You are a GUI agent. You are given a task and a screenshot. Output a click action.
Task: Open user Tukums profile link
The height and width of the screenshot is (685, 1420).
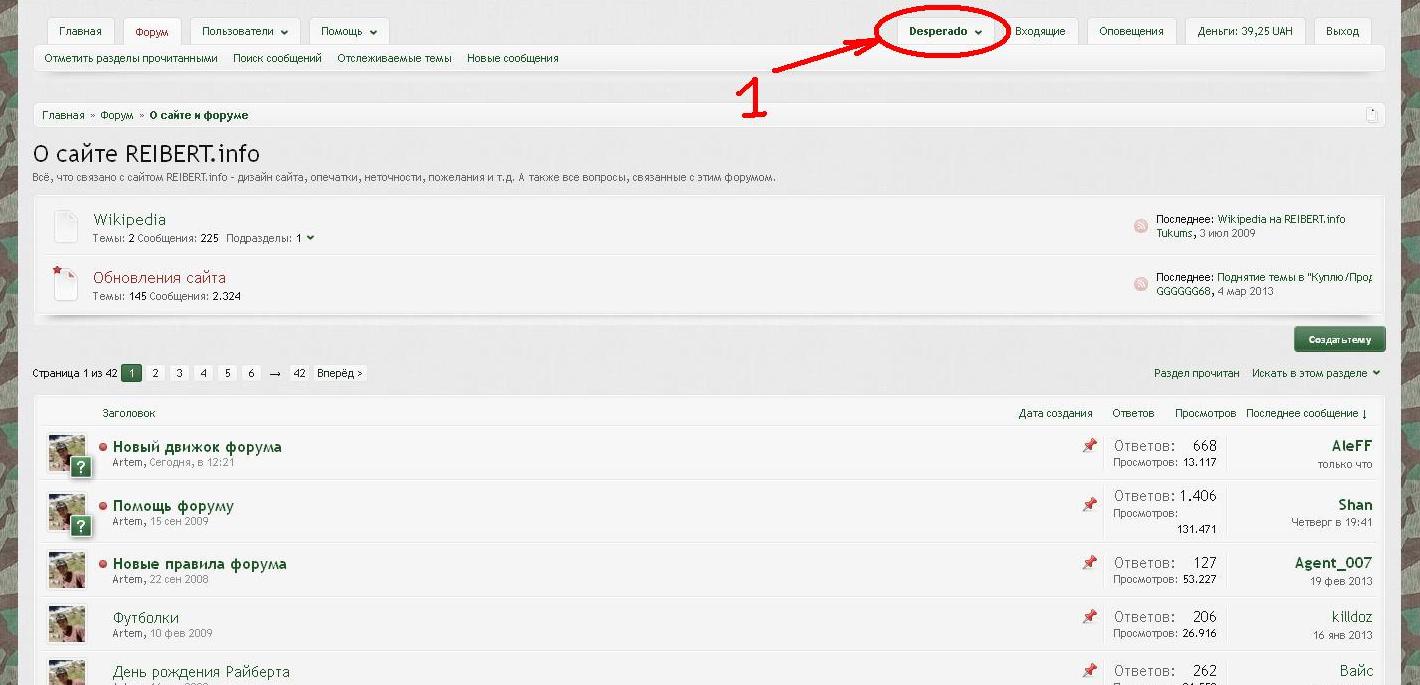(1174, 233)
